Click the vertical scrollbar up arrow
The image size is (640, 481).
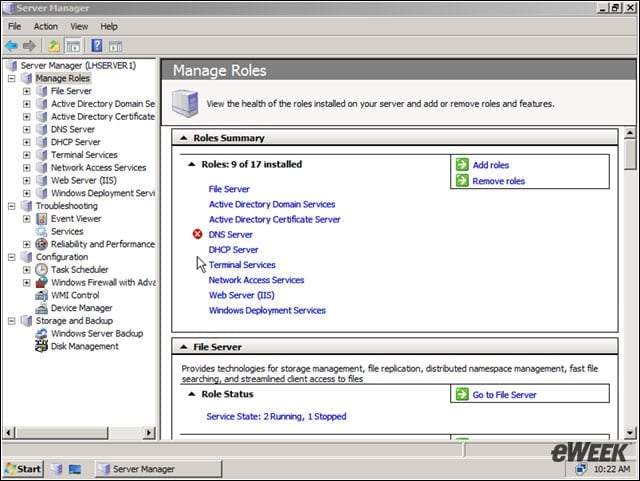coord(630,133)
